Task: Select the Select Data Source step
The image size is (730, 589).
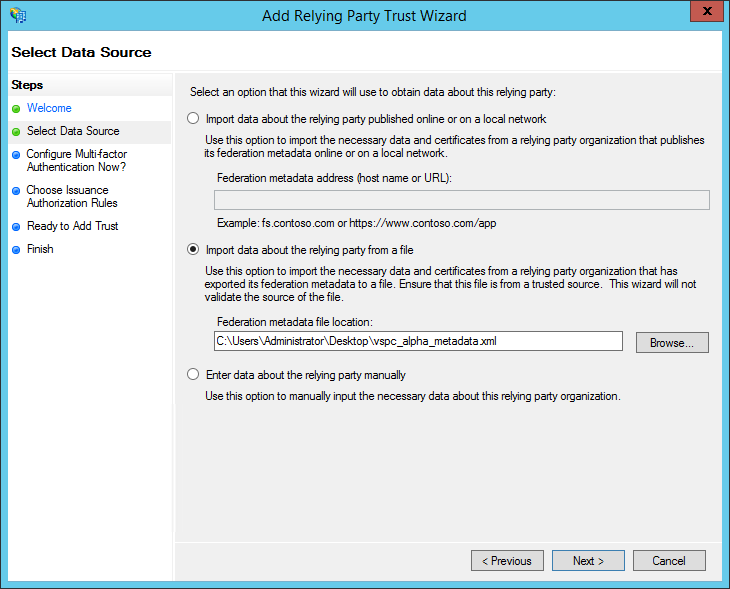Action: [x=73, y=131]
